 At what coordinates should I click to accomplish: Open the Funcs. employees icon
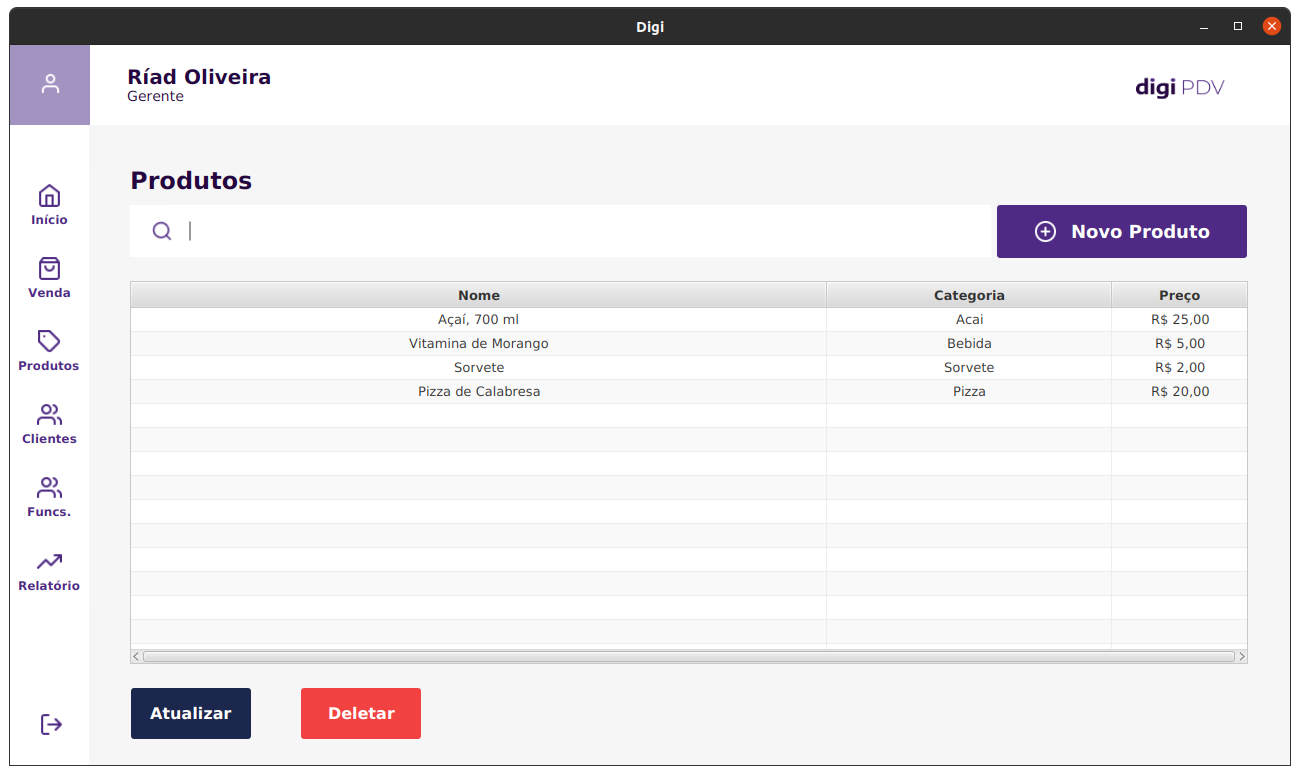click(x=49, y=487)
